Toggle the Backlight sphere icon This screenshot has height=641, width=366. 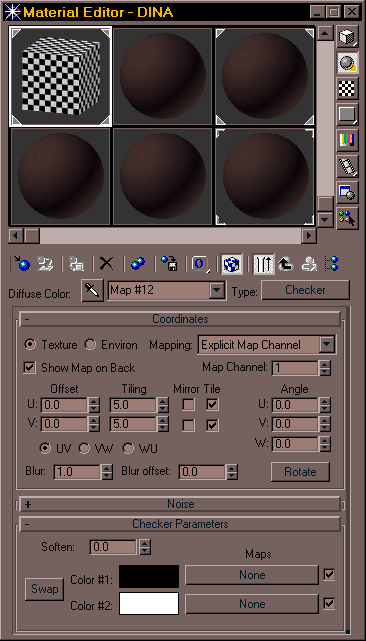coord(347,63)
